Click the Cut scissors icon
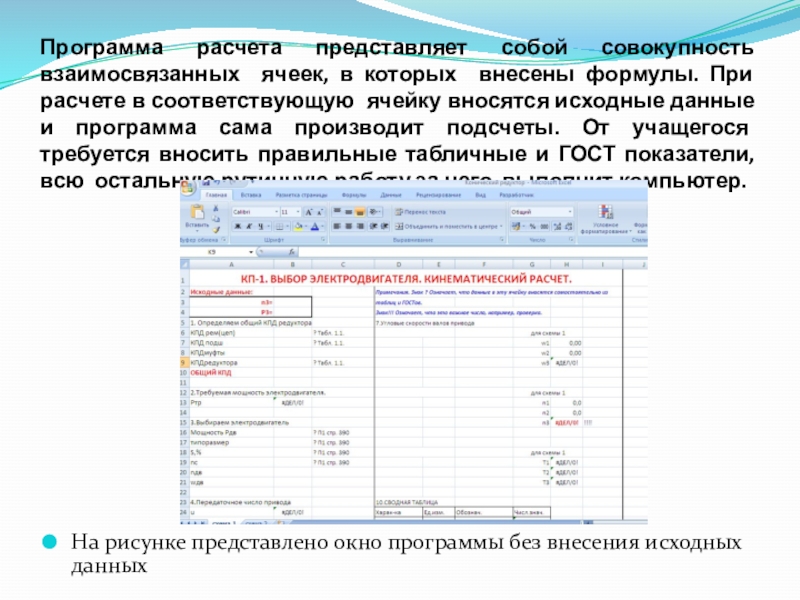Image resolution: width=800 pixels, height=600 pixels. coord(216,209)
